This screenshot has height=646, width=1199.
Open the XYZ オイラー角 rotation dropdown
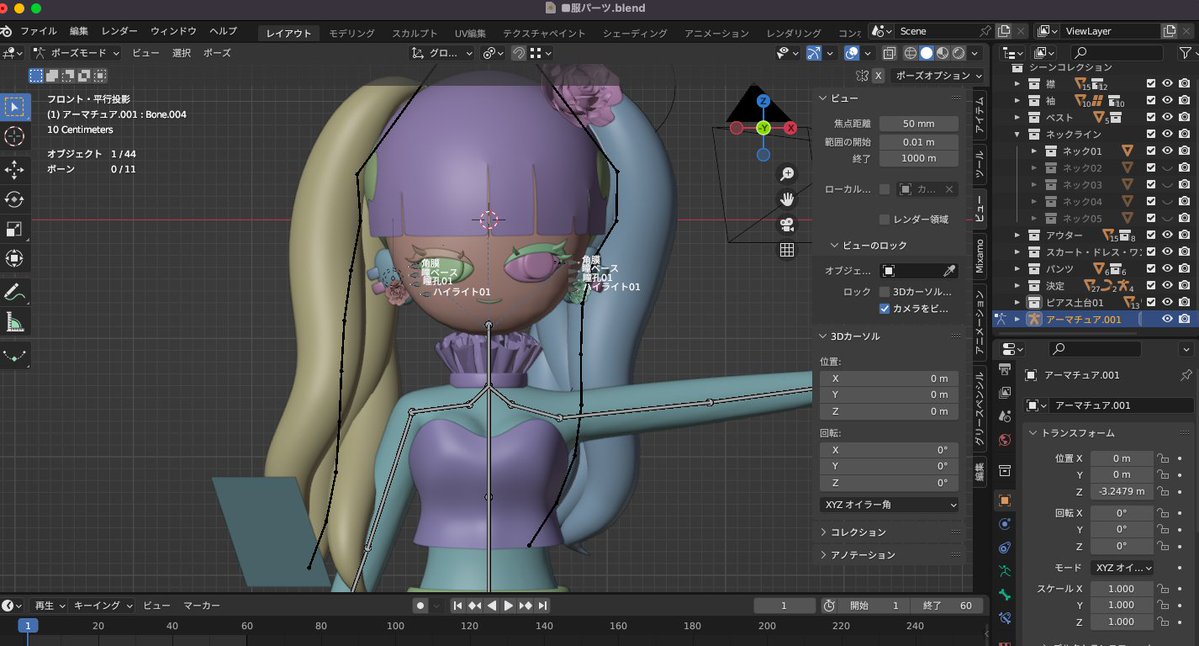[x=889, y=505]
